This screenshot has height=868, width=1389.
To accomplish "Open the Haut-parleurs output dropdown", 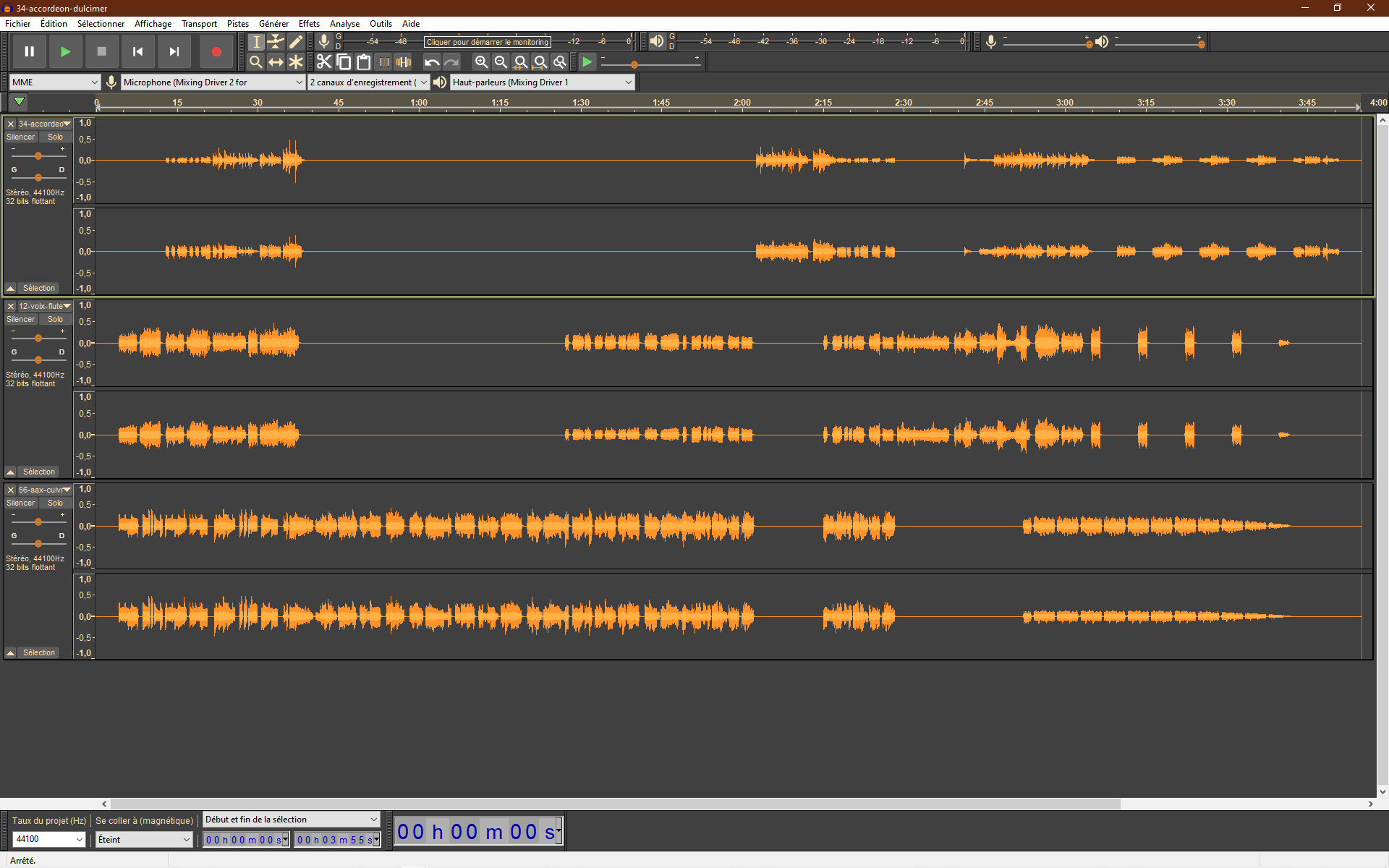I will 540,82.
